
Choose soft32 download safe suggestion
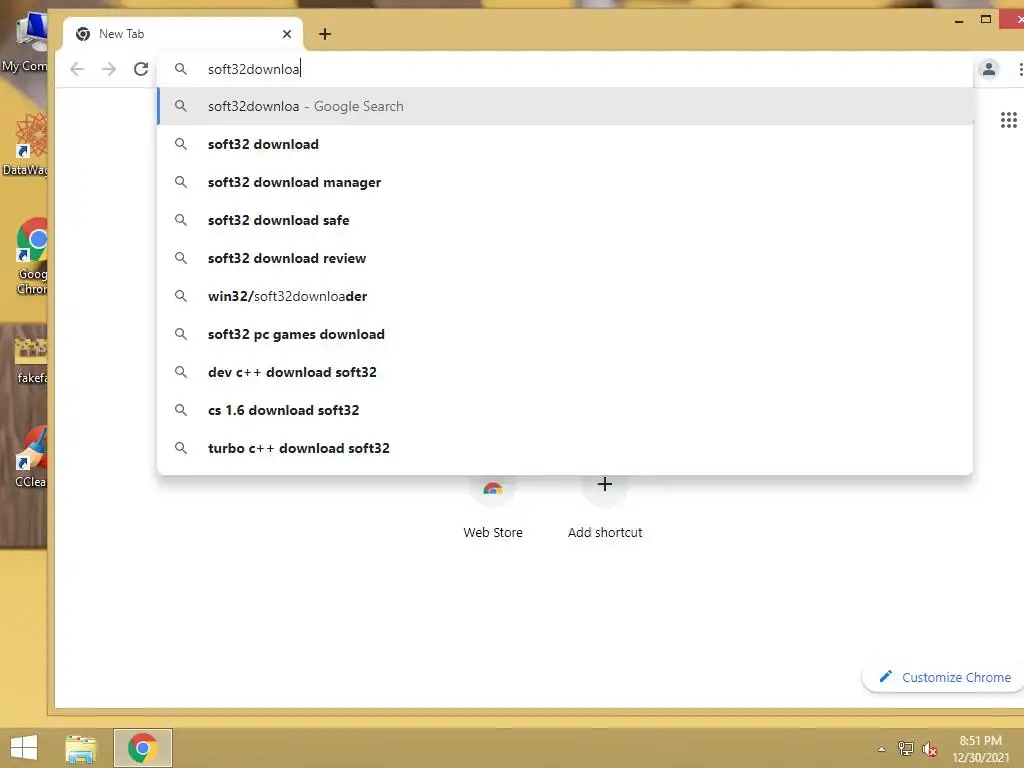(566, 220)
